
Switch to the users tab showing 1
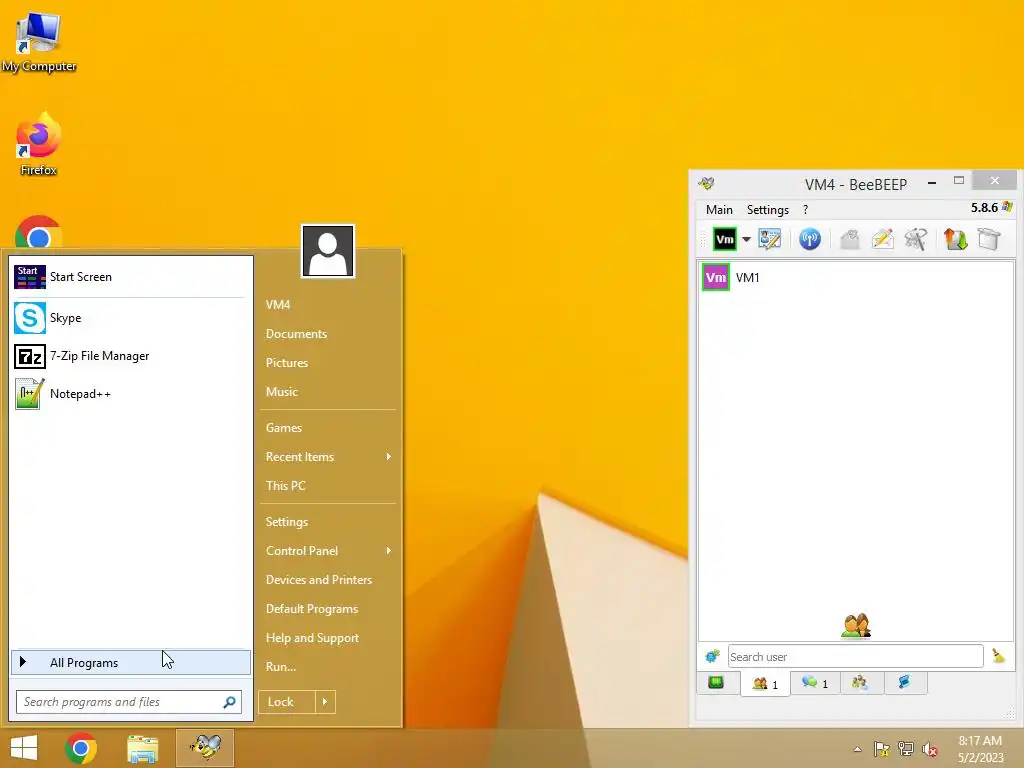pyautogui.click(x=765, y=684)
